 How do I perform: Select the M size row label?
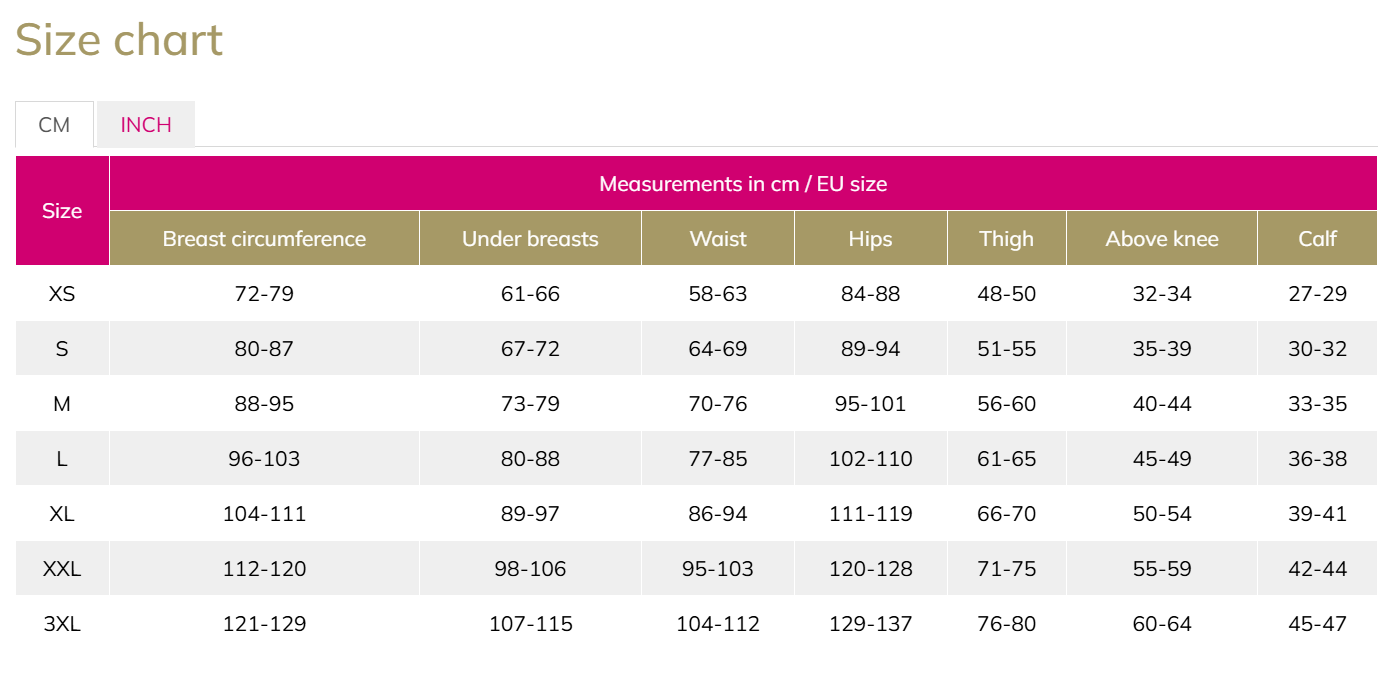[62, 404]
